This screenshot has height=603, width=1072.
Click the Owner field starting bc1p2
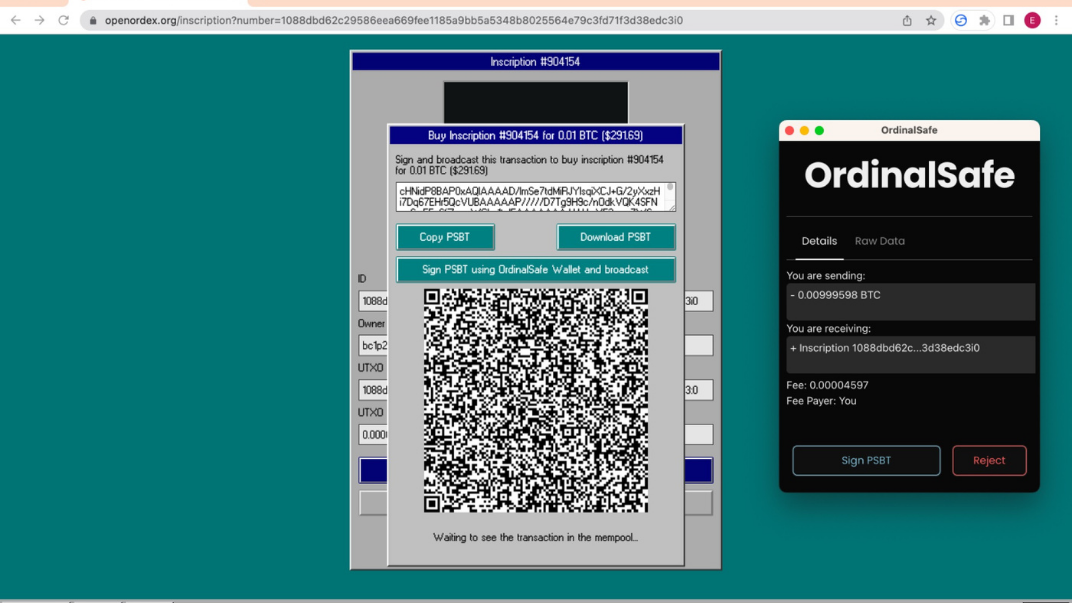point(373,346)
